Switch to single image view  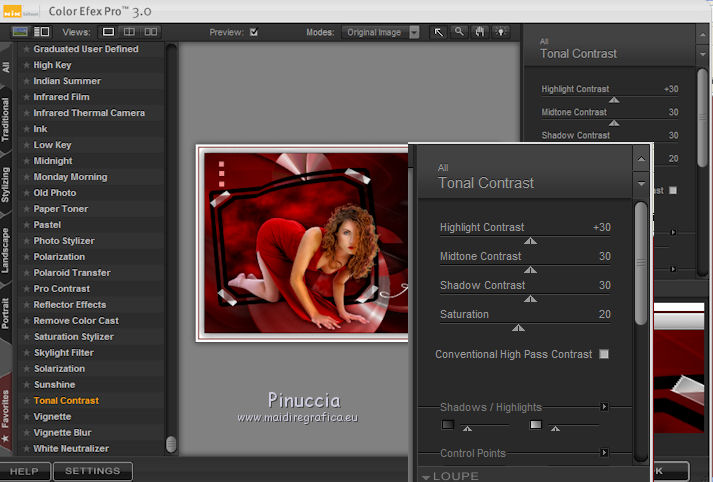tap(109, 32)
